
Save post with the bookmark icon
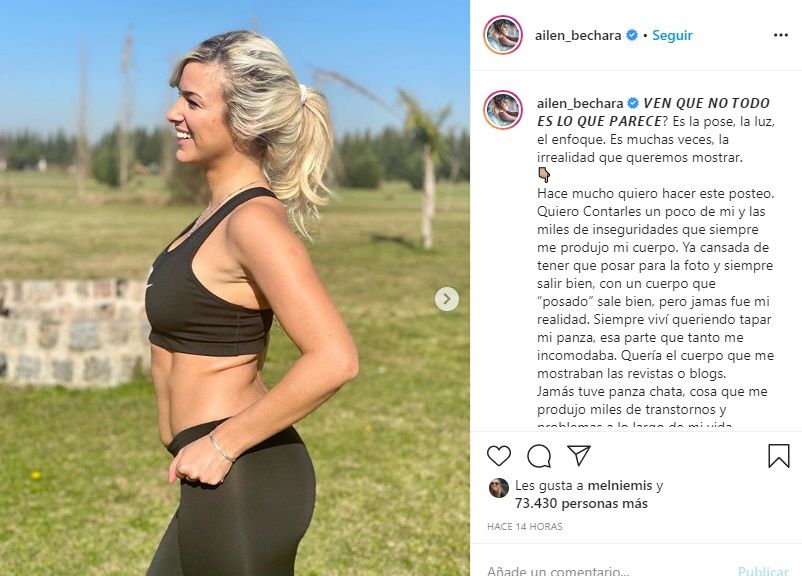pyautogui.click(x=778, y=455)
